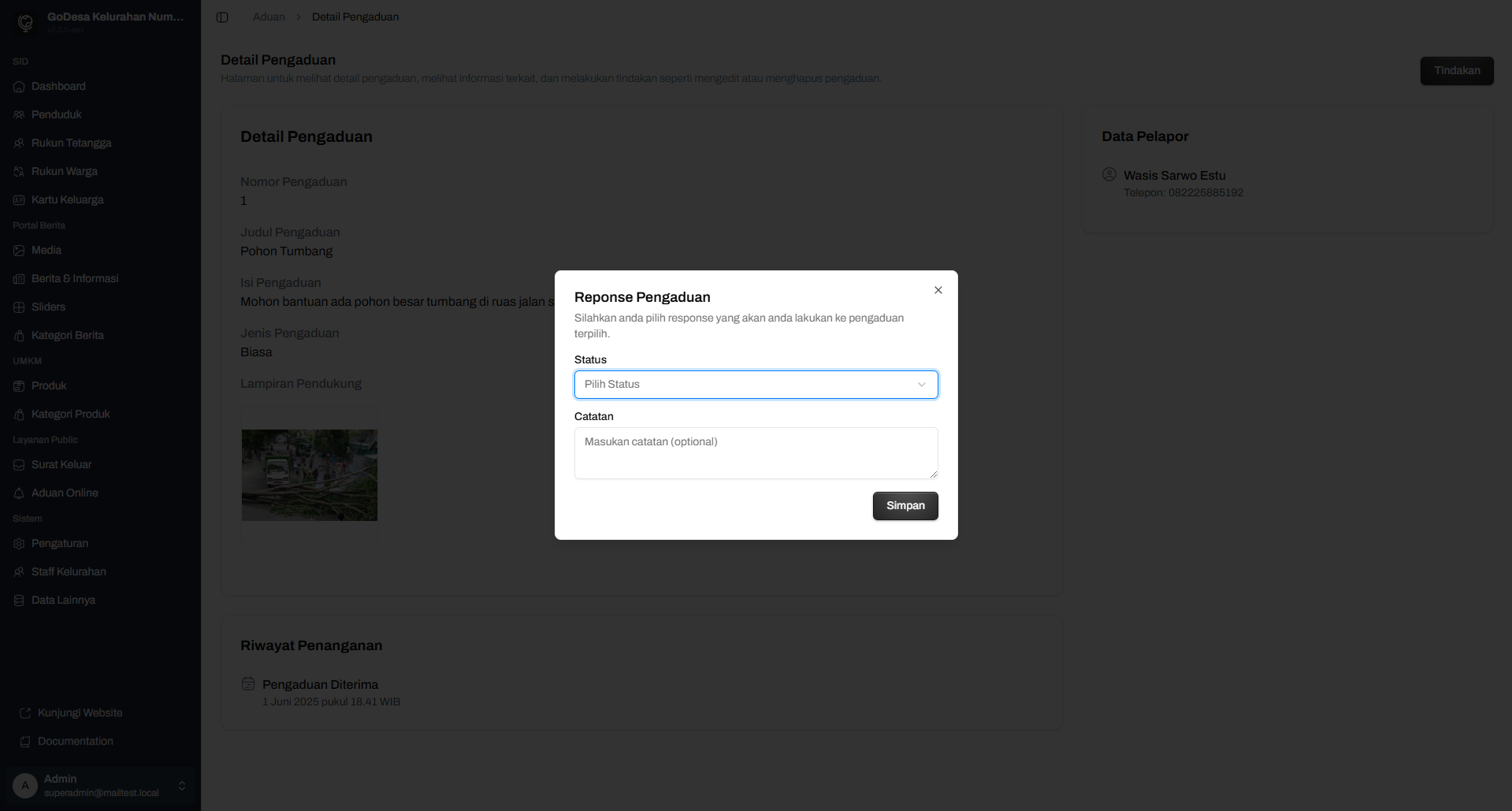Screen dimensions: 1512x811
Task: Close the Reponse Pengaduan dialog
Action: point(938,290)
